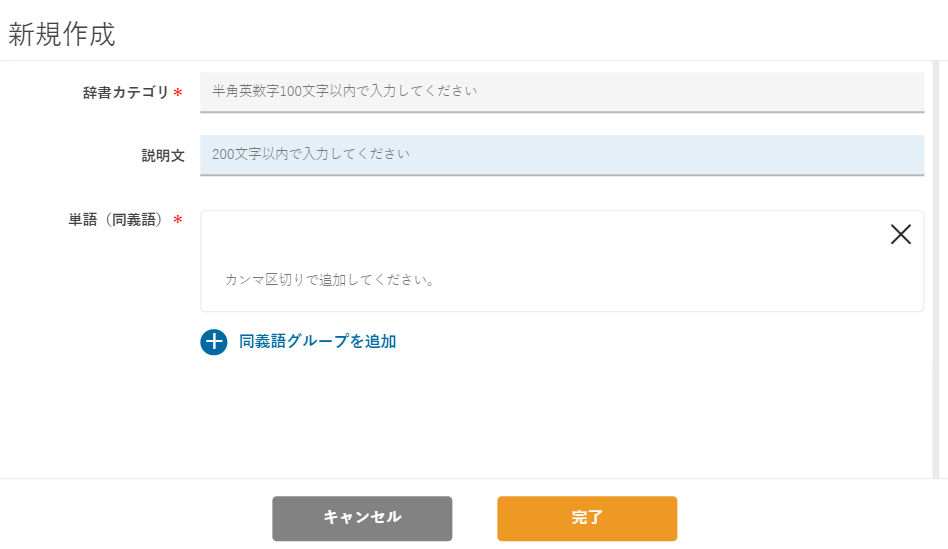
Task: Click the white plus sign inside blue circle
Action: pyautogui.click(x=213, y=342)
